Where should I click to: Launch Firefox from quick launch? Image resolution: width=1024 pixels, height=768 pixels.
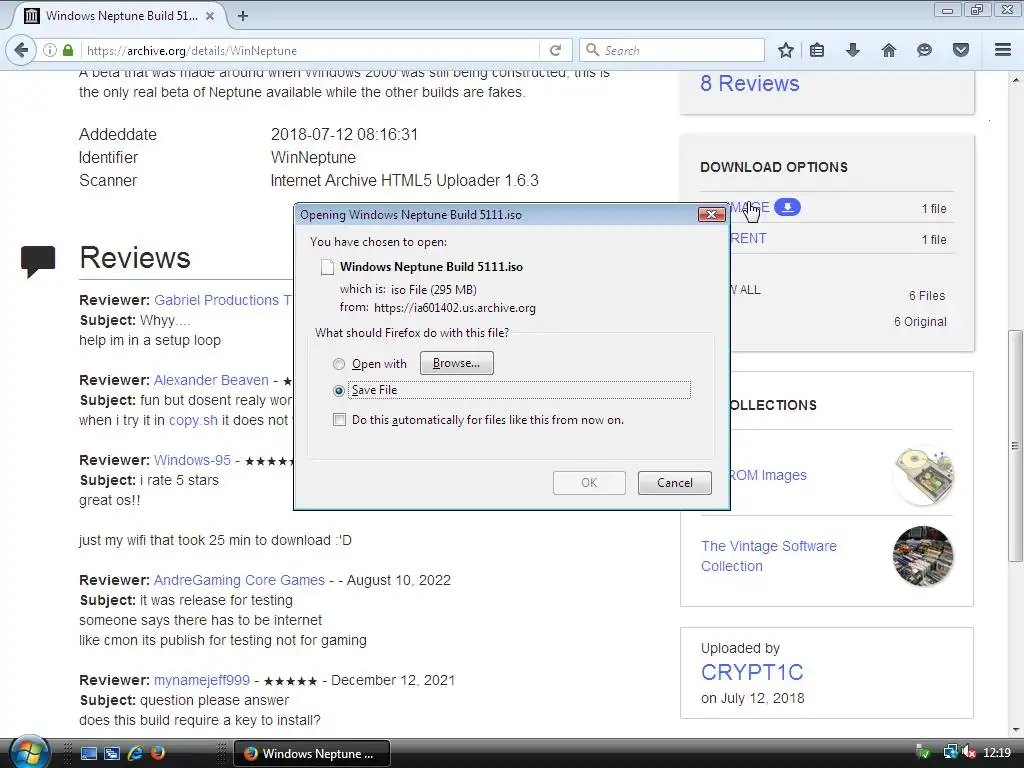(158, 753)
